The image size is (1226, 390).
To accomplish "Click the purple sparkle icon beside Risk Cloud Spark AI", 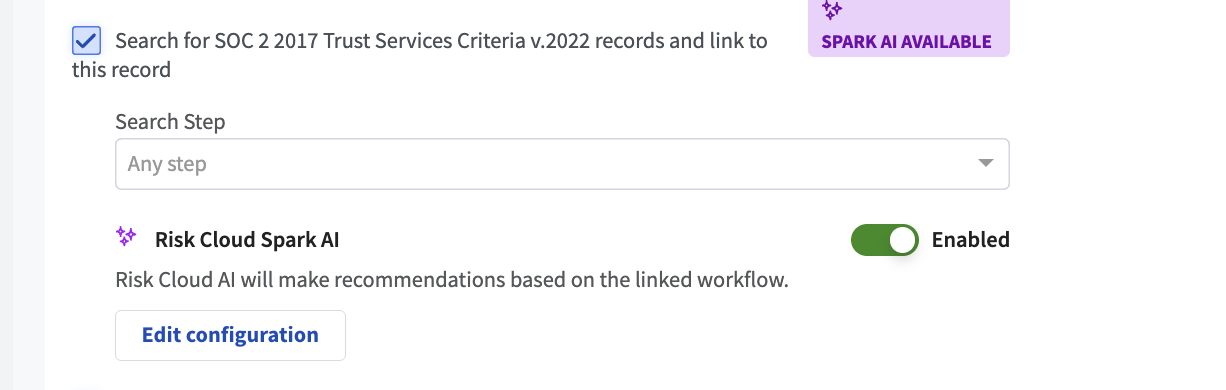I will click(126, 237).
